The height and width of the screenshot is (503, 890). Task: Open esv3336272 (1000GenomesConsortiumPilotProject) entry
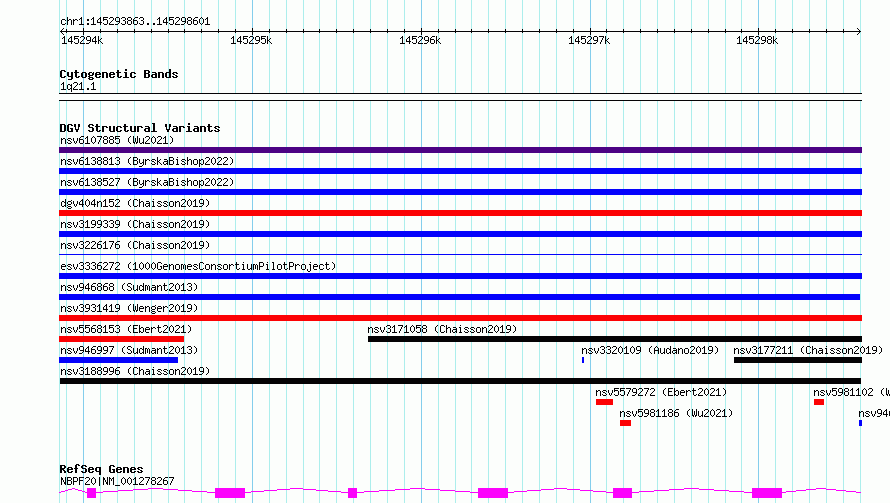(198, 266)
